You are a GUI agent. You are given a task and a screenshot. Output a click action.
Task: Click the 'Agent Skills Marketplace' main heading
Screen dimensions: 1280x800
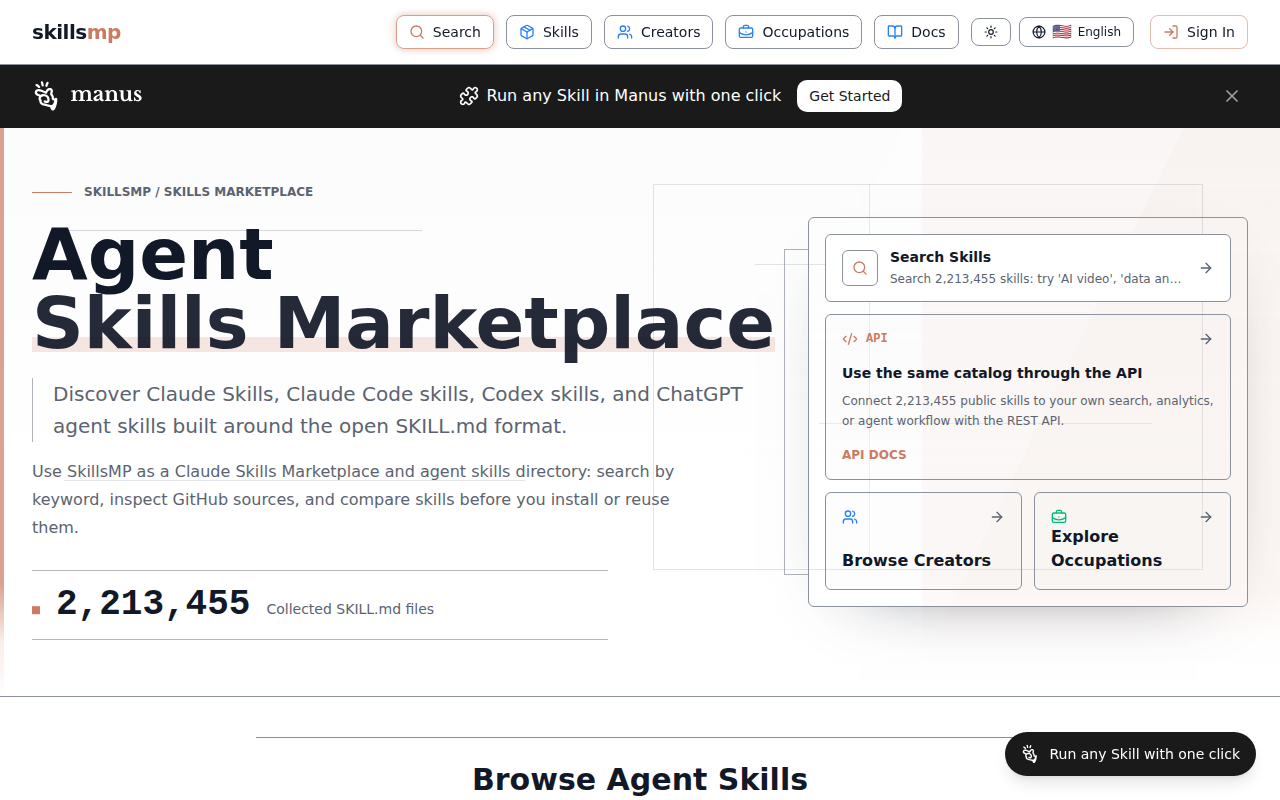(403, 288)
